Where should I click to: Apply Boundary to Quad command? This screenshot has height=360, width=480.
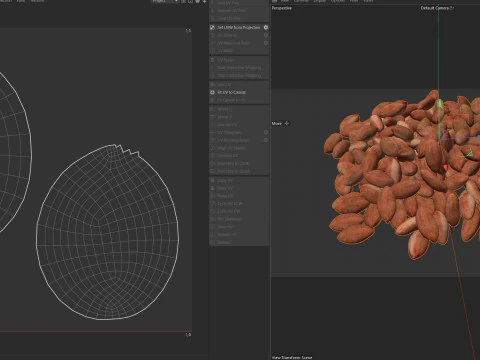point(233,171)
